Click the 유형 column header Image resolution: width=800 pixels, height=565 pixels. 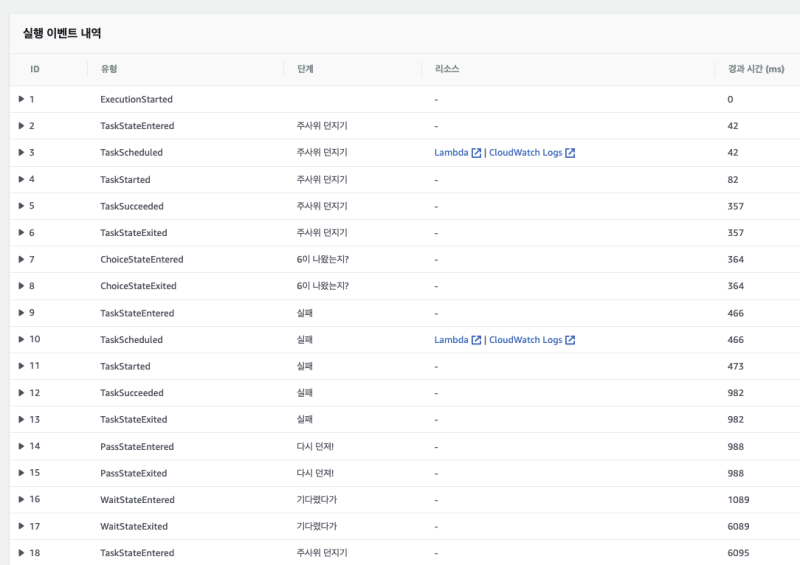pyautogui.click(x=108, y=69)
